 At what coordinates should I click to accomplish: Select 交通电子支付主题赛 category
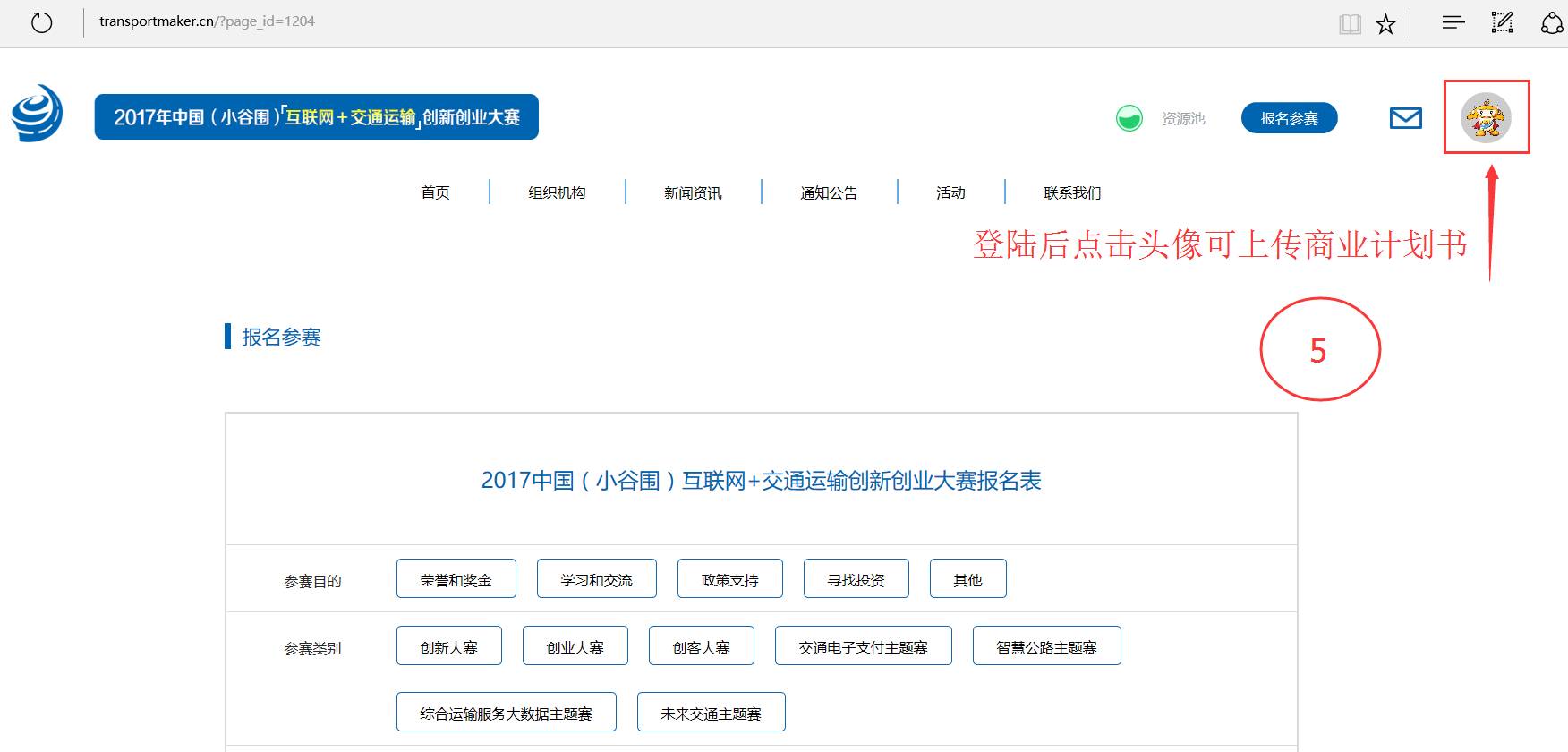864,645
